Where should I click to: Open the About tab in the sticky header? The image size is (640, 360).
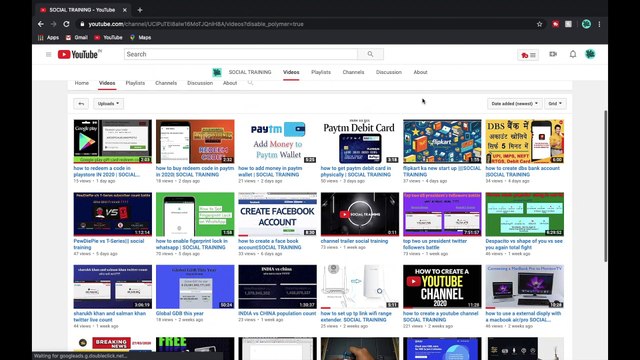420,72
